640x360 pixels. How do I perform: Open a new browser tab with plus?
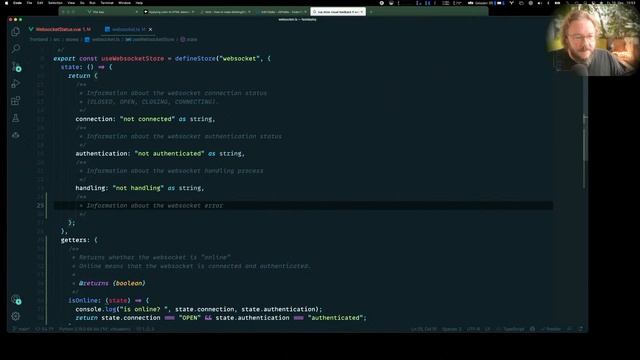tap(371, 12)
